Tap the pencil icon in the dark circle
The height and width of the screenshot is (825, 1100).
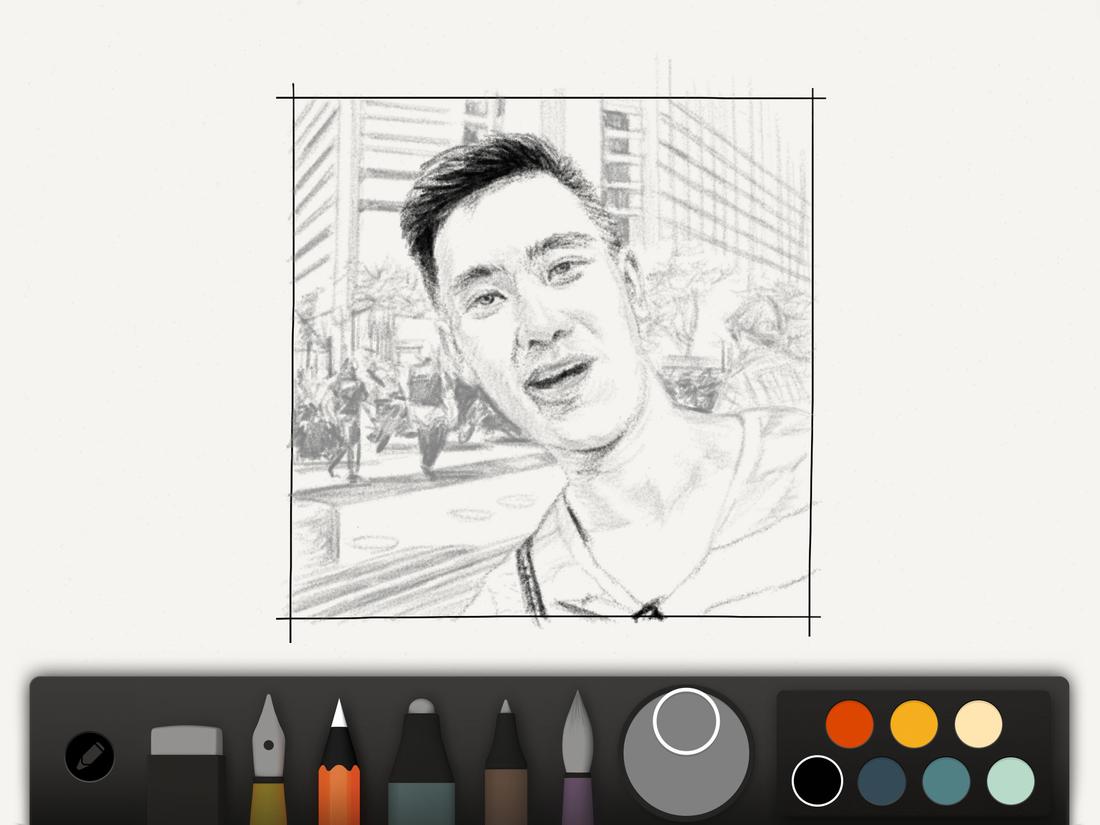coord(88,755)
